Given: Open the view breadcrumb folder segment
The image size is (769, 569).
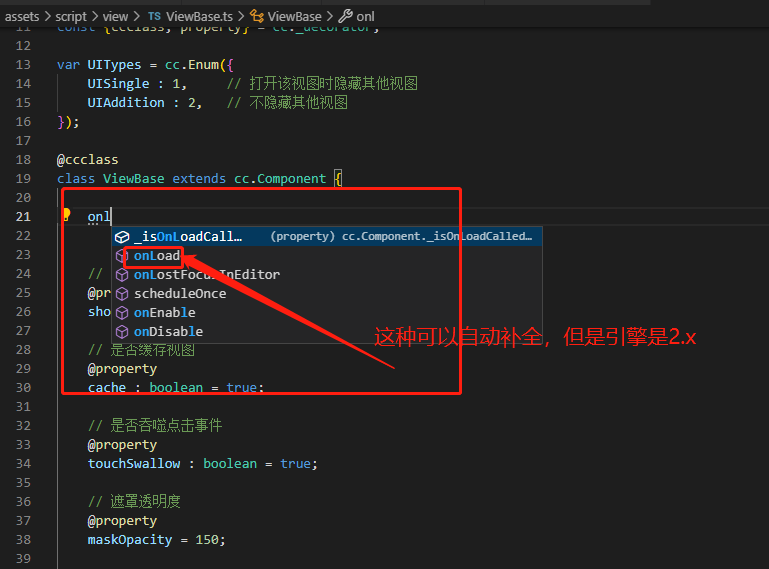Looking at the screenshot, I should tap(115, 17).
